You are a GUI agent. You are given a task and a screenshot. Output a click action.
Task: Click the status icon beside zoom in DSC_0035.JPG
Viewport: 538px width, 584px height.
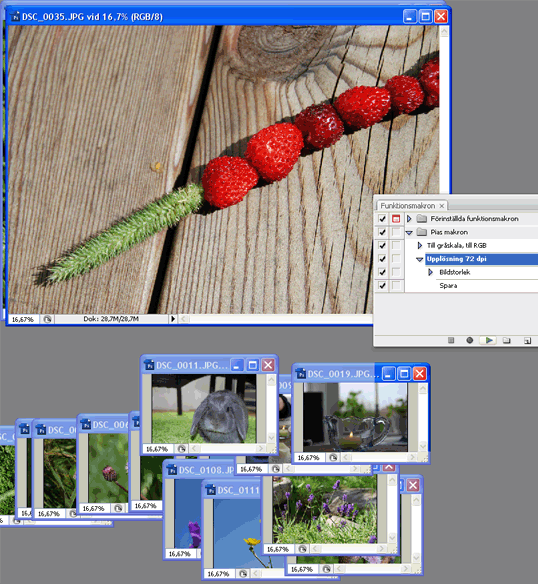pos(47,319)
